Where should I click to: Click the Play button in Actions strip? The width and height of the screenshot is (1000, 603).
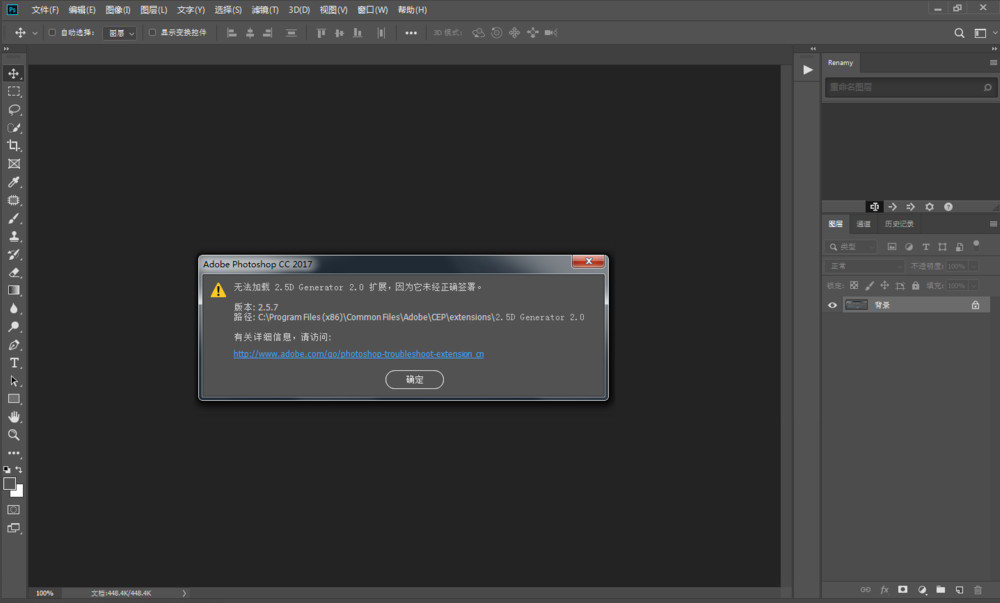click(808, 70)
